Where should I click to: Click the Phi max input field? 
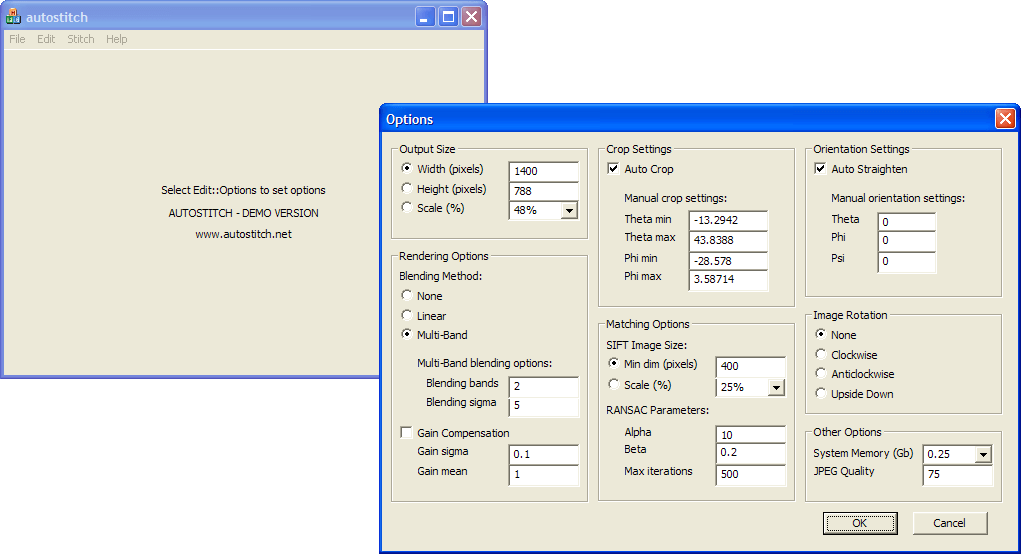(729, 279)
